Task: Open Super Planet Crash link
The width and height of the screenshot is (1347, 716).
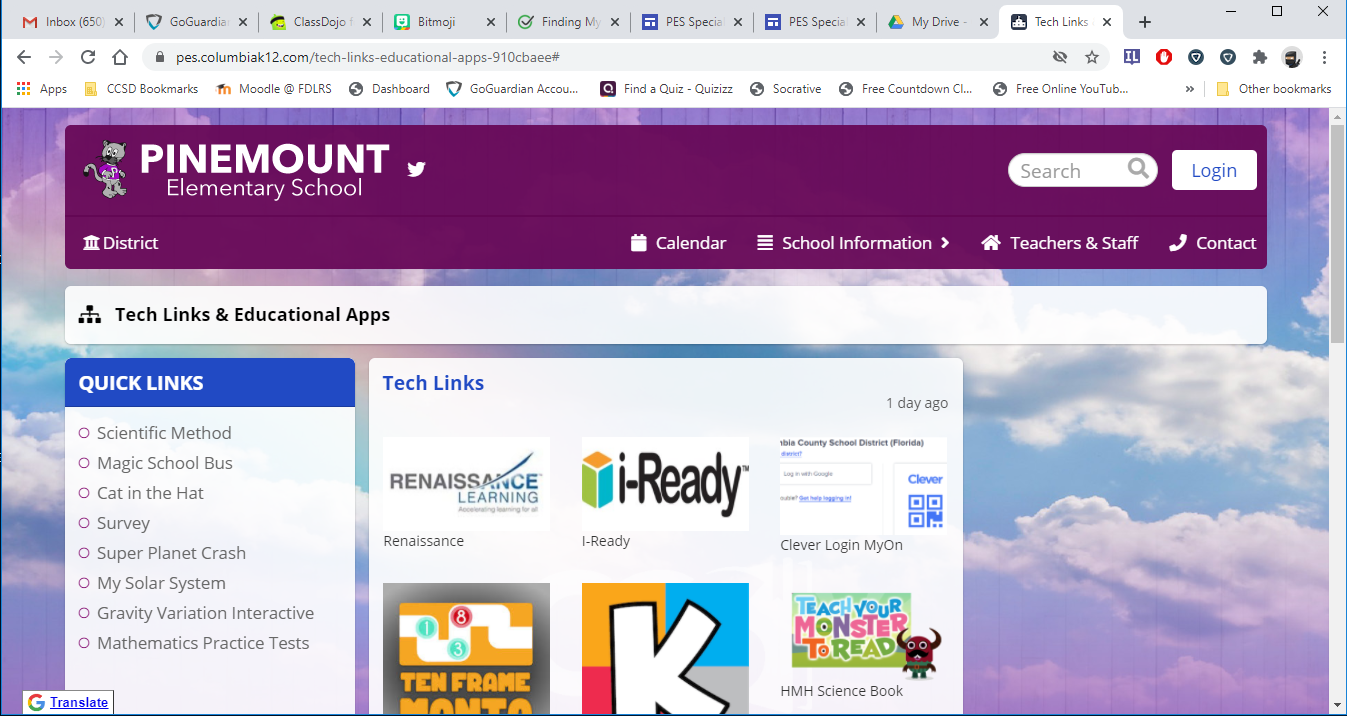Action: tap(171, 553)
